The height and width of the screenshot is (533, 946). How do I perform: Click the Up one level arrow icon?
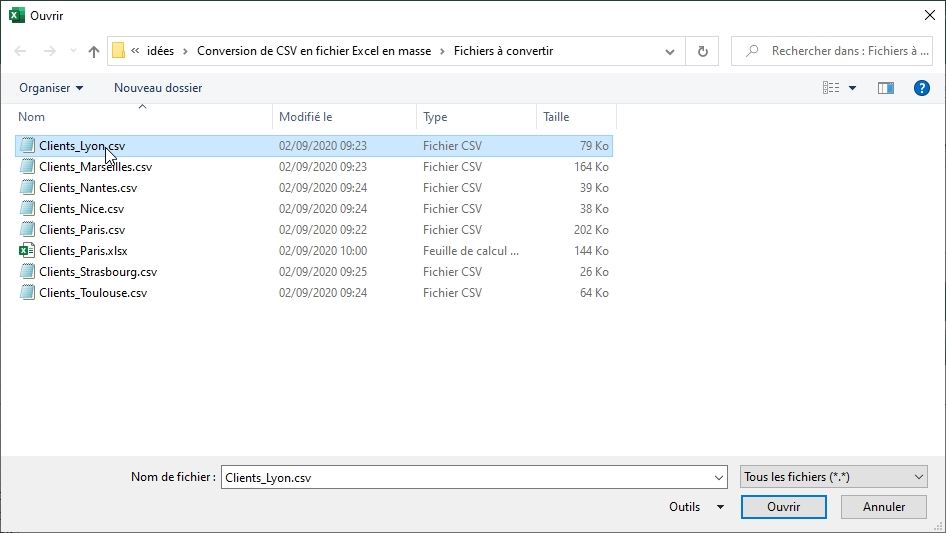(x=94, y=51)
